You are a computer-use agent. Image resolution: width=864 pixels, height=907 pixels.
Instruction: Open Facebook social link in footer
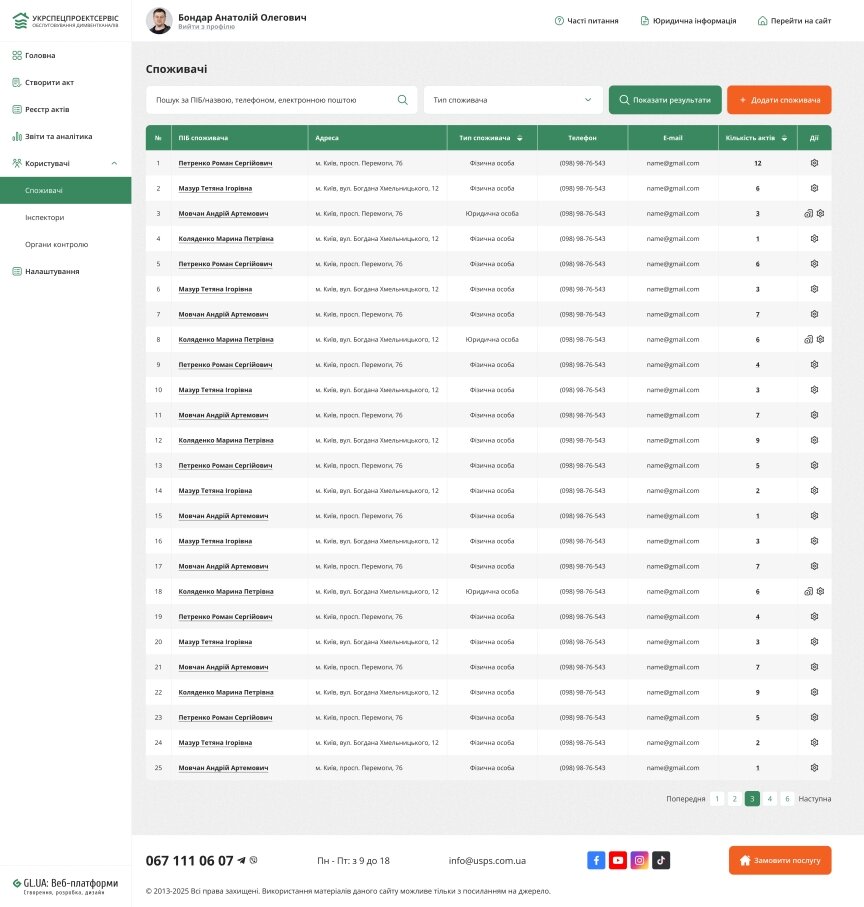coord(596,860)
